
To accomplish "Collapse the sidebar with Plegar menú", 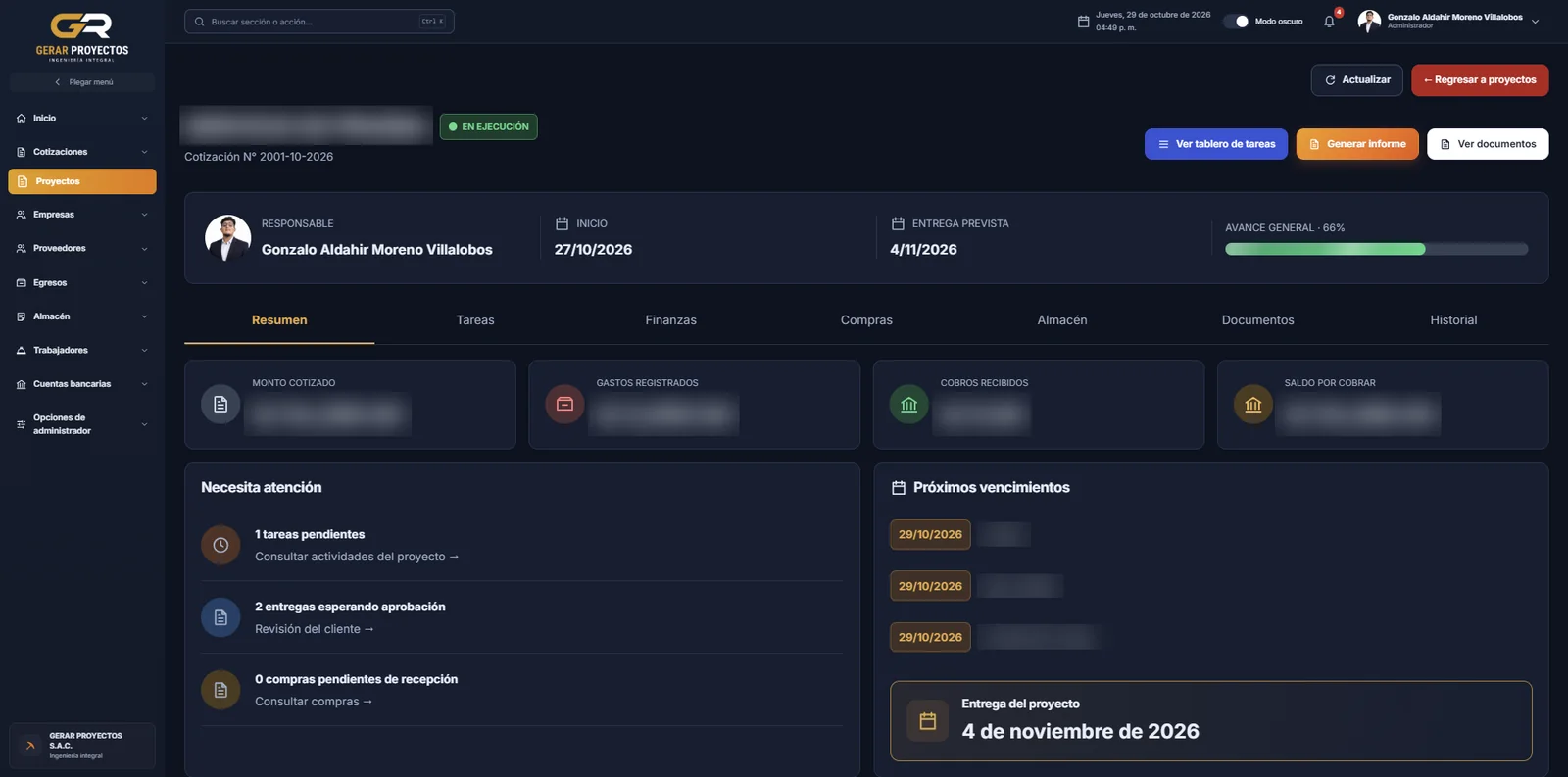I will tap(82, 82).
